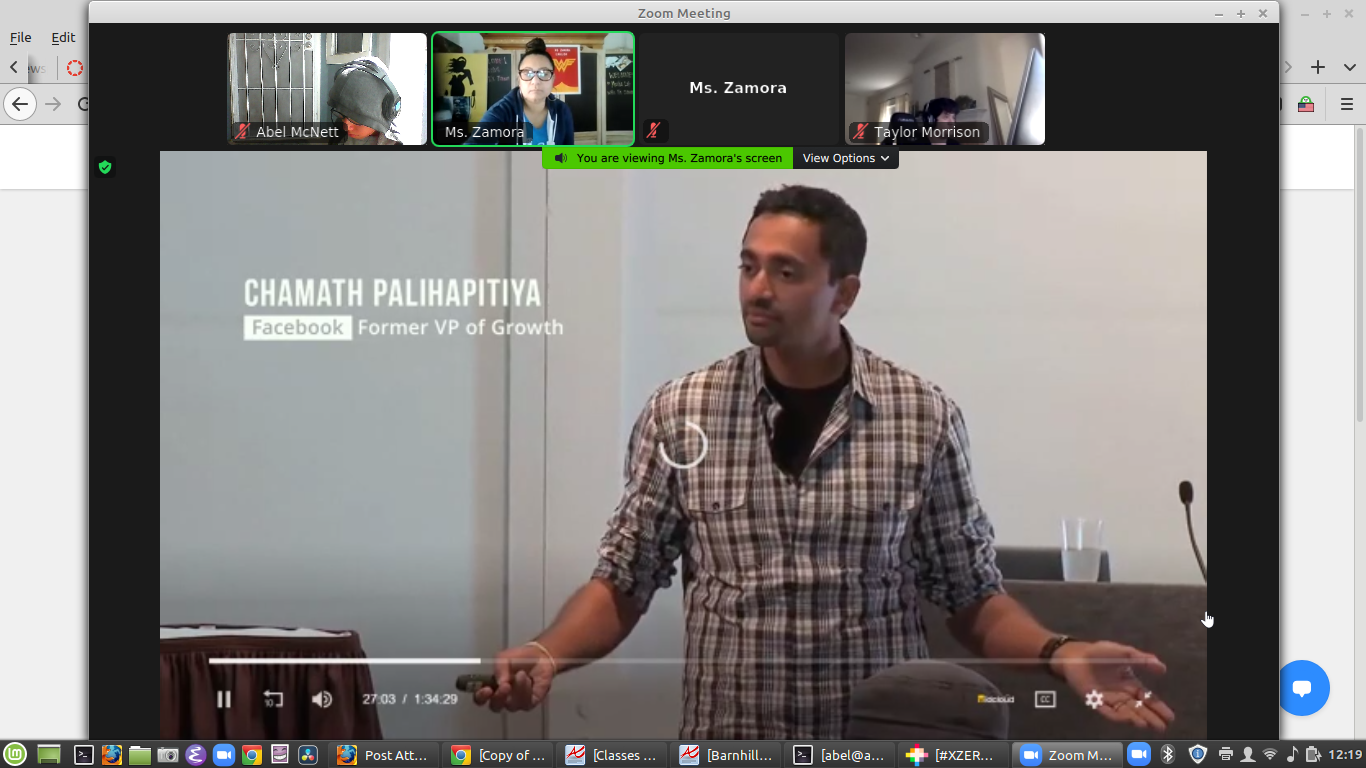Click the blue chat bubble button
Screen dimensions: 1366x768
tap(1302, 688)
